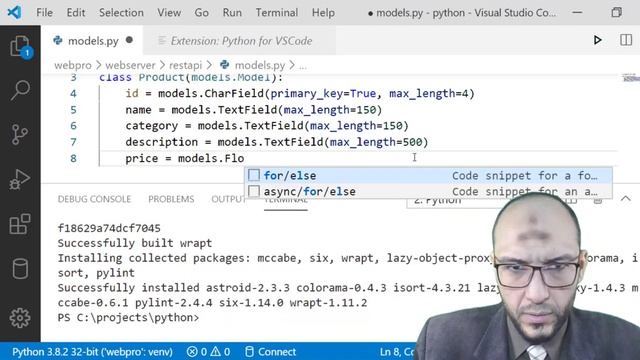Minimize the Visual Studio Code window

click(x=577, y=12)
